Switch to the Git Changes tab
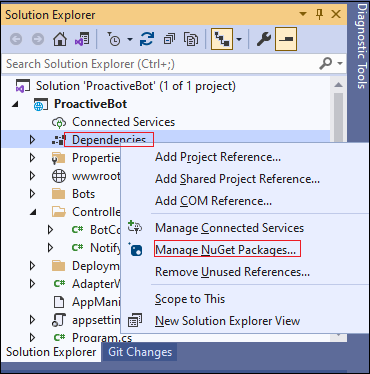Viewport: 370px width, 374px height. point(140,352)
